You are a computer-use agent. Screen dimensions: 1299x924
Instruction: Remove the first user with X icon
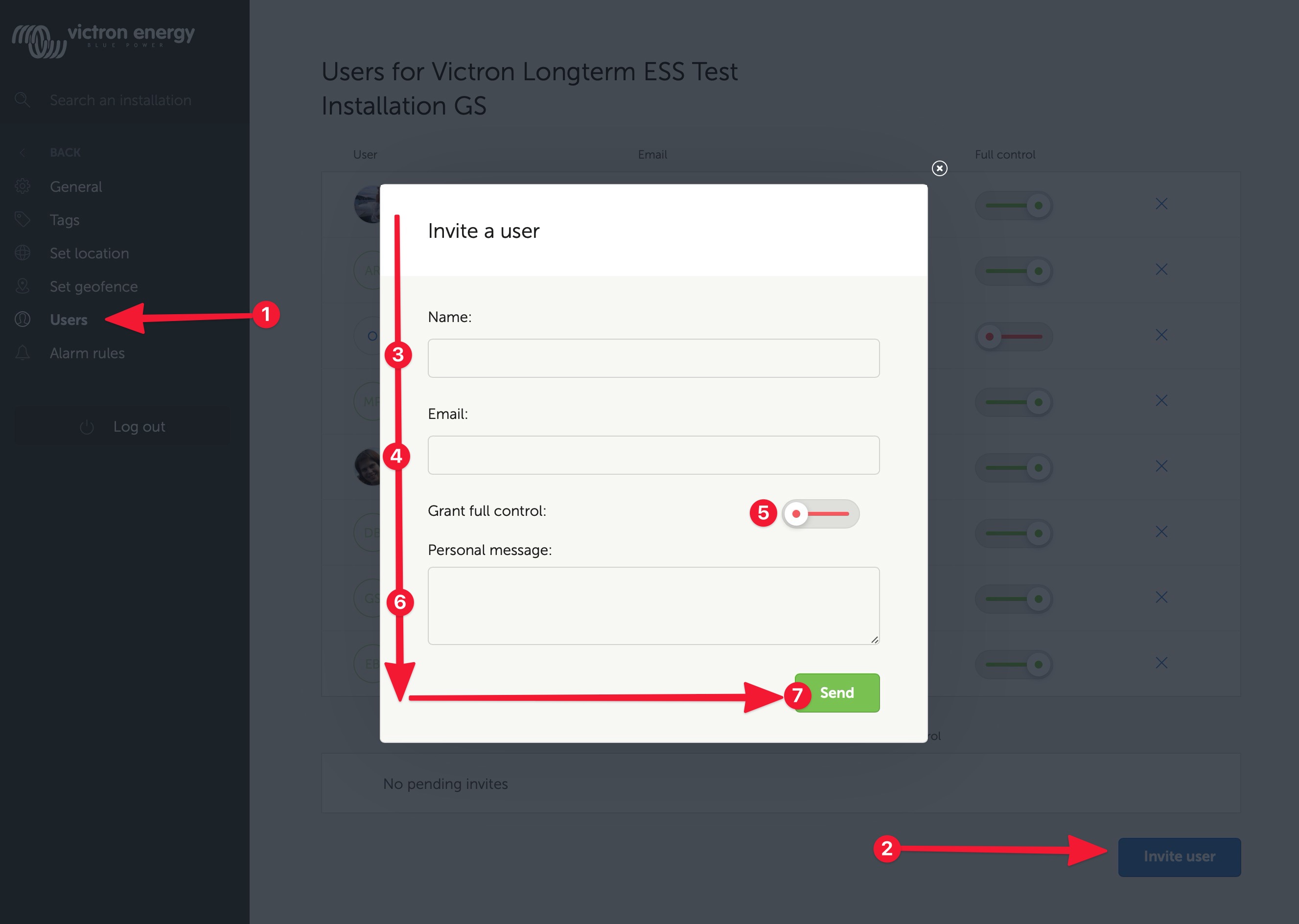pos(1161,204)
